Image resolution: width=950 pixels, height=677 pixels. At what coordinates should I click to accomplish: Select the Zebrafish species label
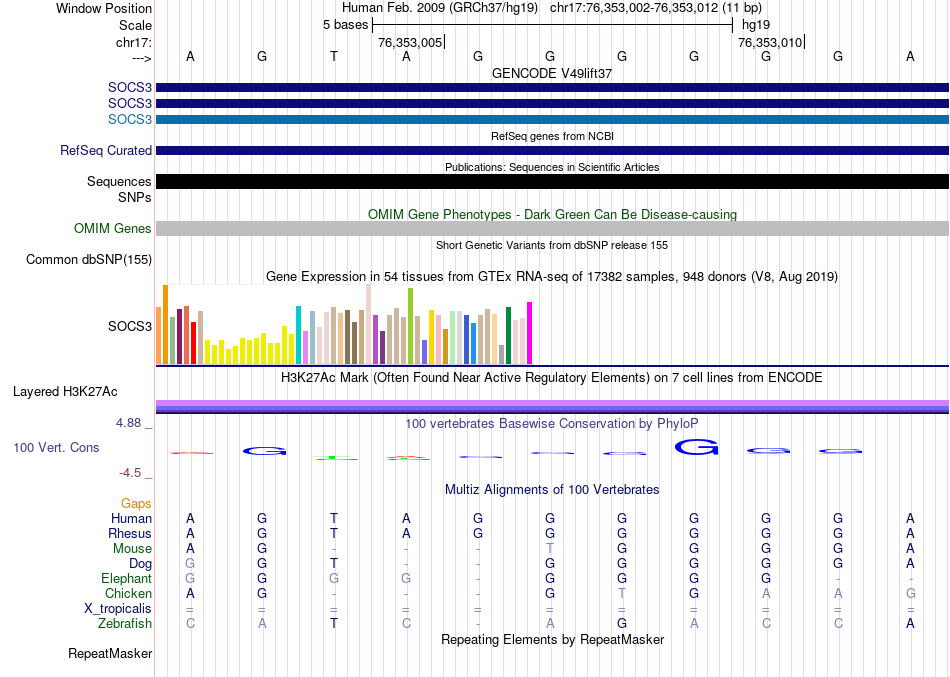(125, 623)
